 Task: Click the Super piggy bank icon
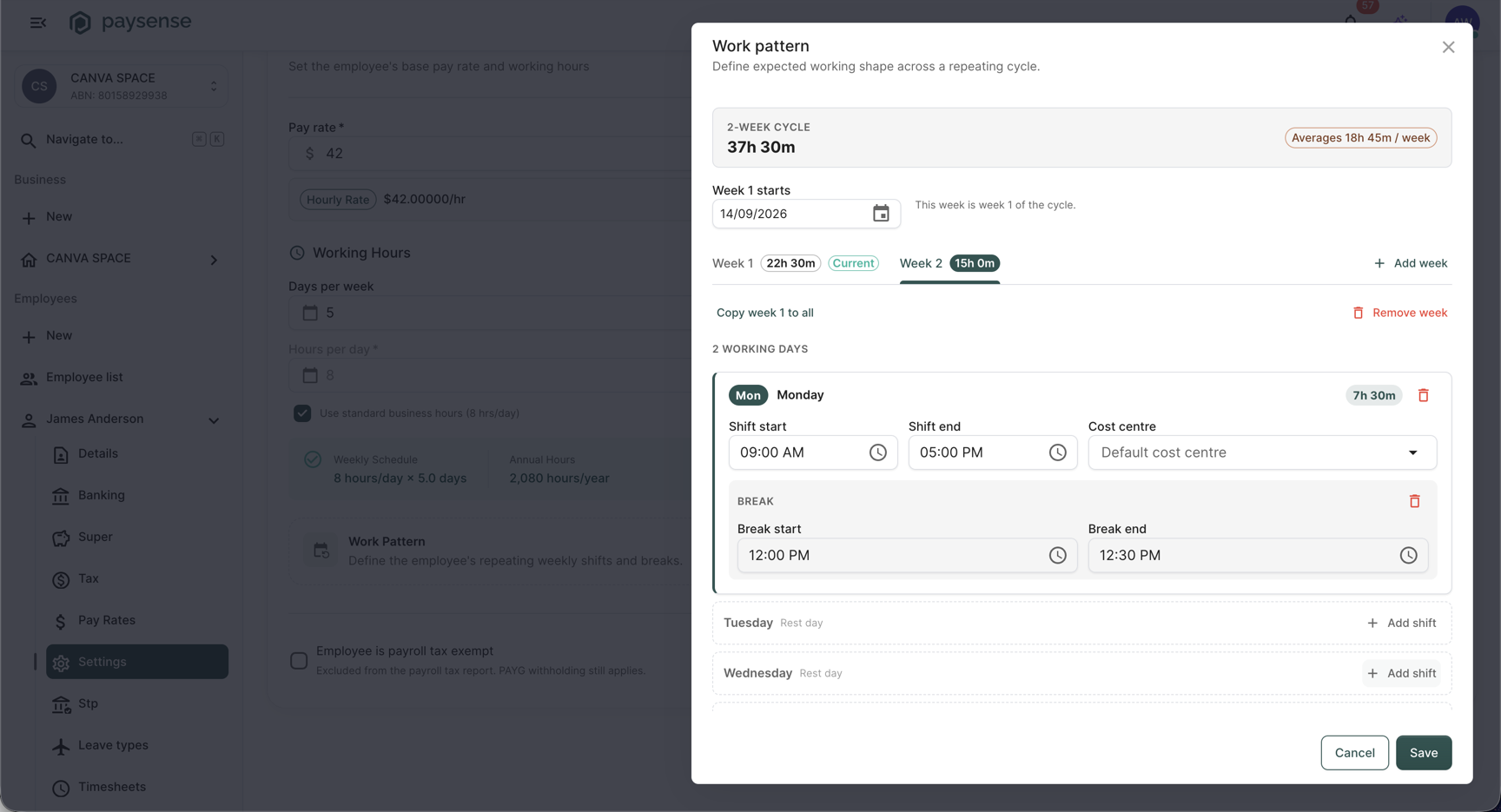[61, 538]
